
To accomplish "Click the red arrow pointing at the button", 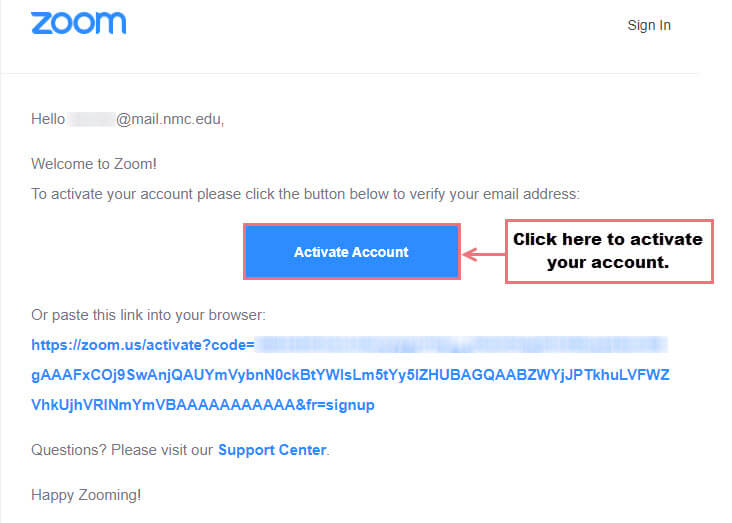I will pyautogui.click(x=483, y=254).
